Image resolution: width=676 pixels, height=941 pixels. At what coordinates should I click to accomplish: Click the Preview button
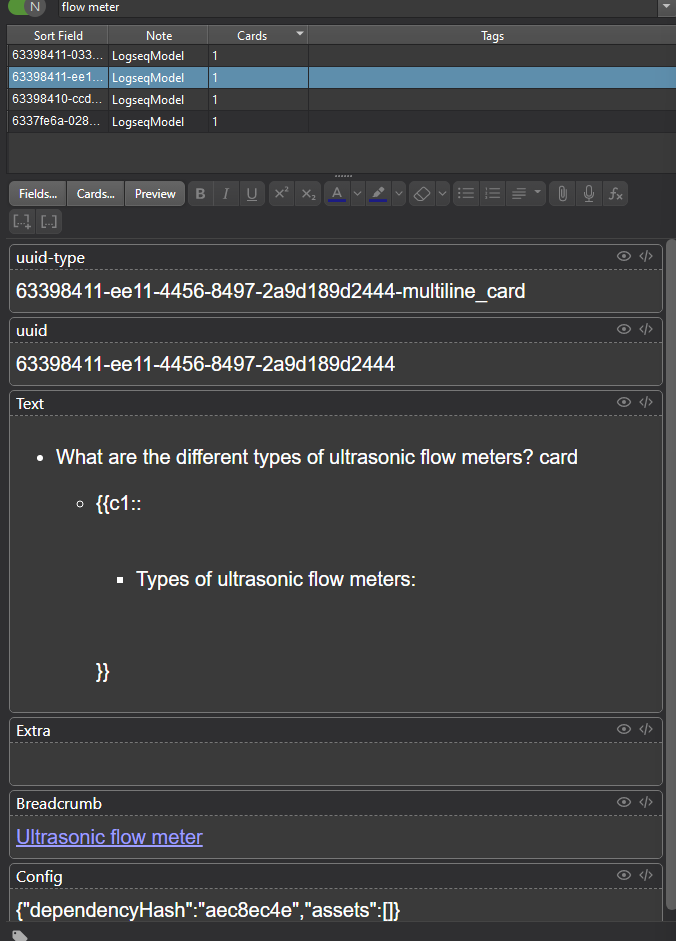tap(155, 194)
